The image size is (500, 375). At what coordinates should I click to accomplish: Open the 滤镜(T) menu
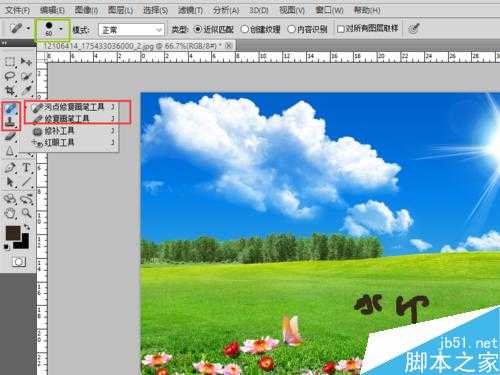(x=190, y=10)
